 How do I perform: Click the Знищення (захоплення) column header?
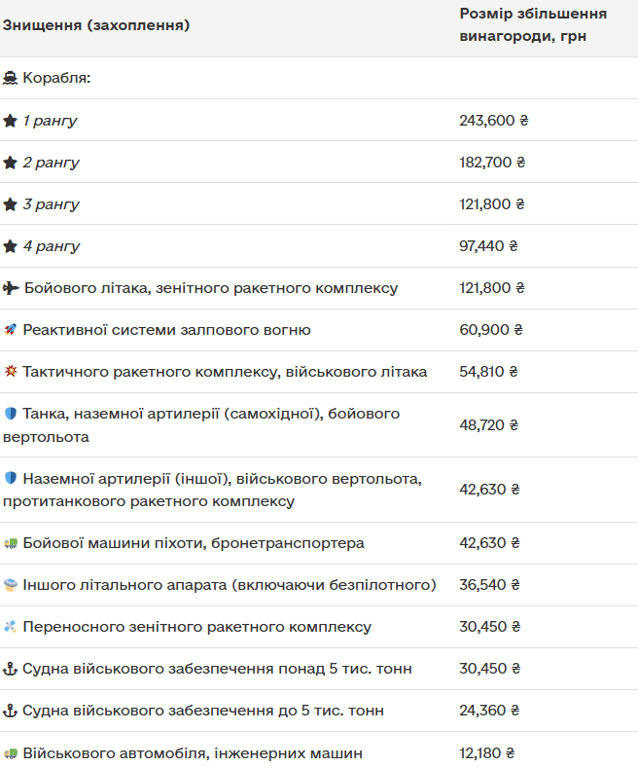point(96,25)
